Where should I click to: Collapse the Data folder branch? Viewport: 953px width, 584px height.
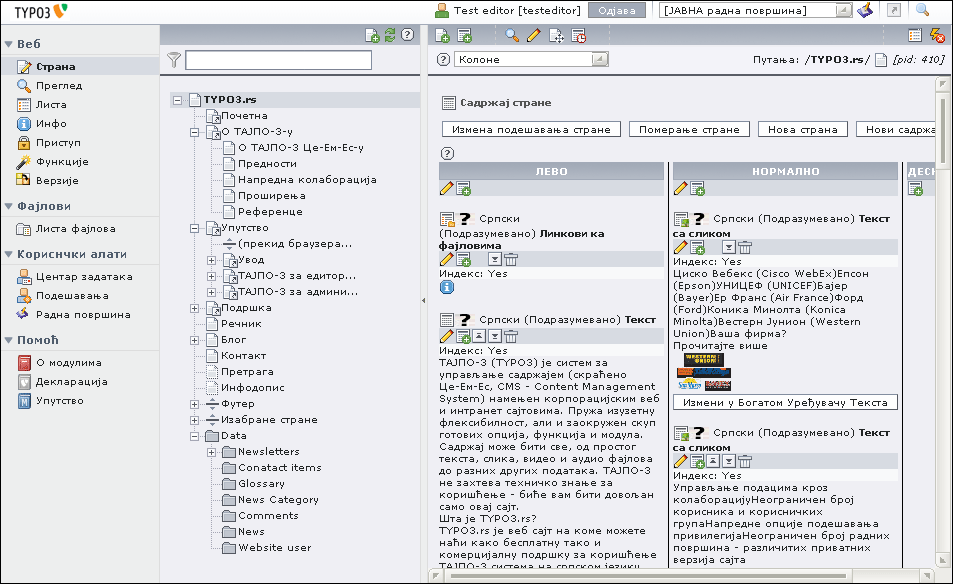[194, 436]
